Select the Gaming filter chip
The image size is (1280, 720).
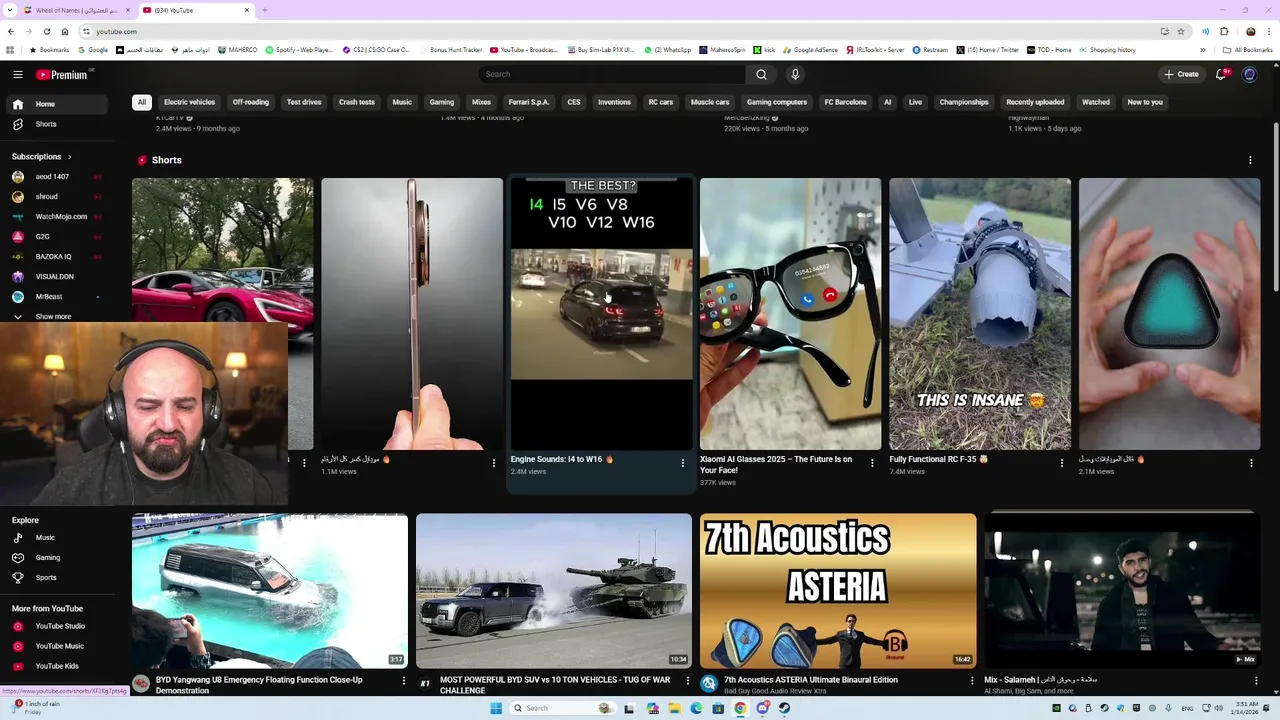click(442, 102)
